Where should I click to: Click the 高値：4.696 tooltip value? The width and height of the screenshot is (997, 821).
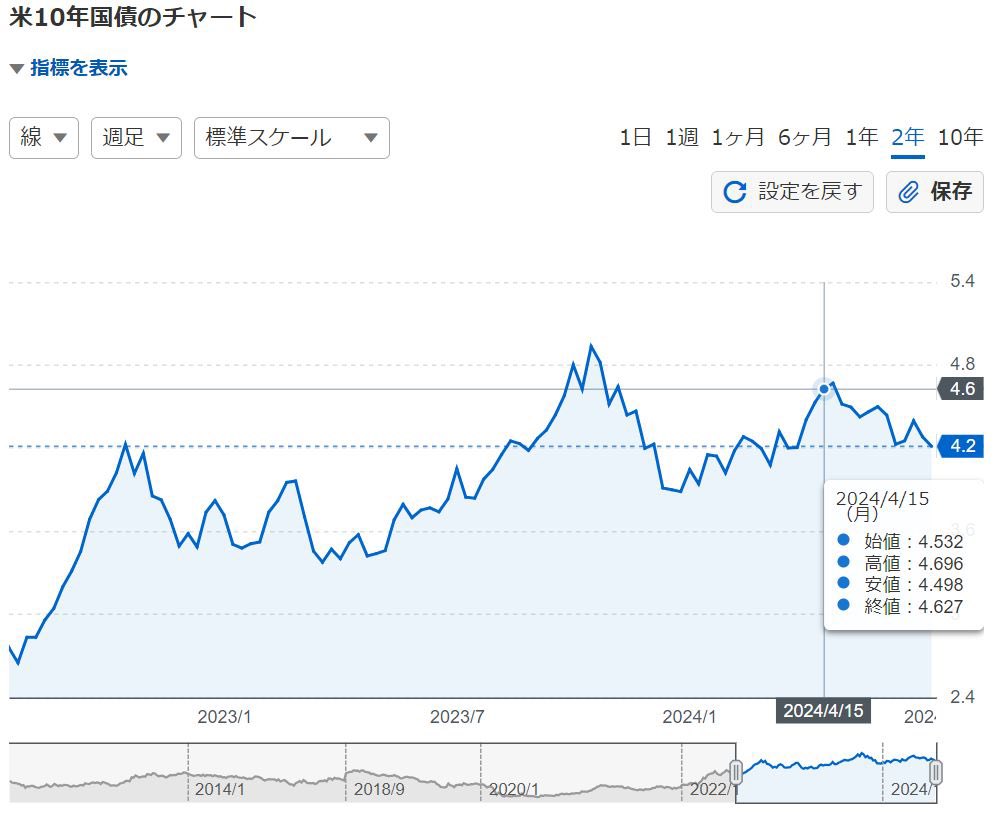click(x=913, y=563)
